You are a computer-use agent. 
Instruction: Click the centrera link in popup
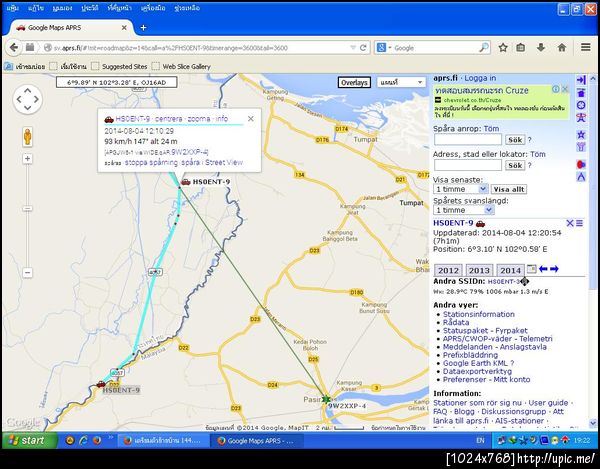click(168, 119)
